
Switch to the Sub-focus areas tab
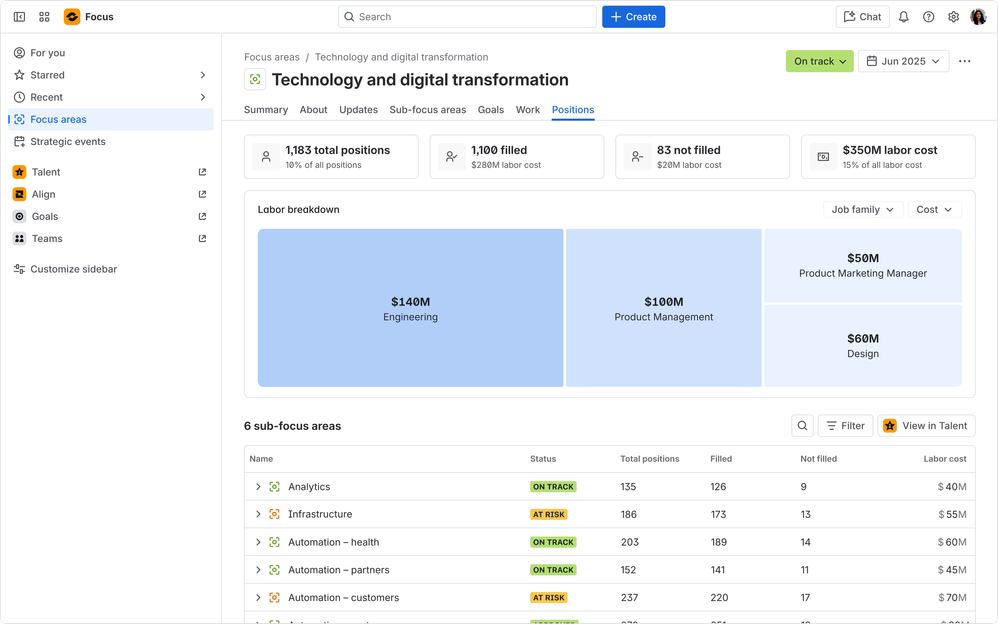(428, 110)
